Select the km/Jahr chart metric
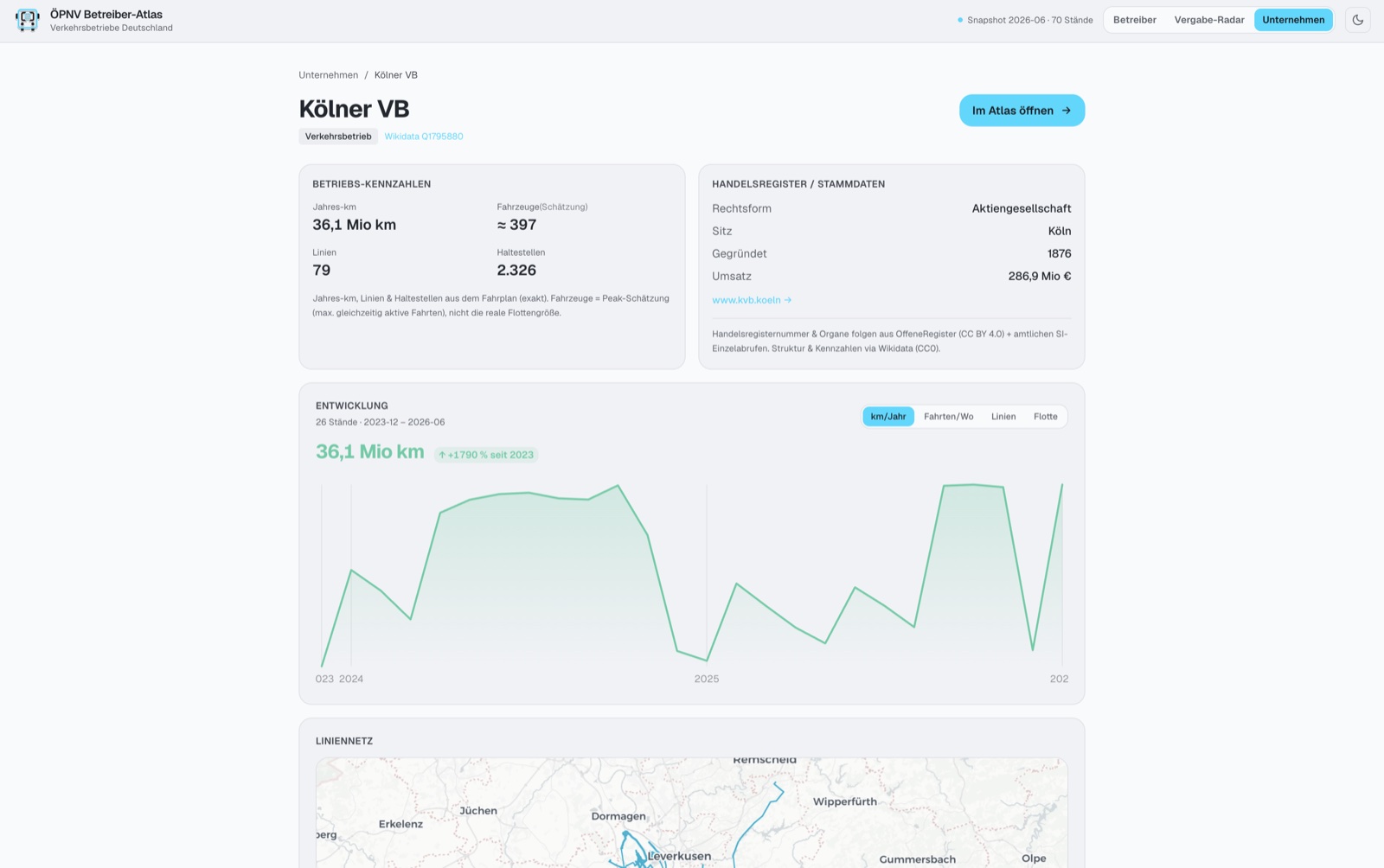 tap(888, 417)
